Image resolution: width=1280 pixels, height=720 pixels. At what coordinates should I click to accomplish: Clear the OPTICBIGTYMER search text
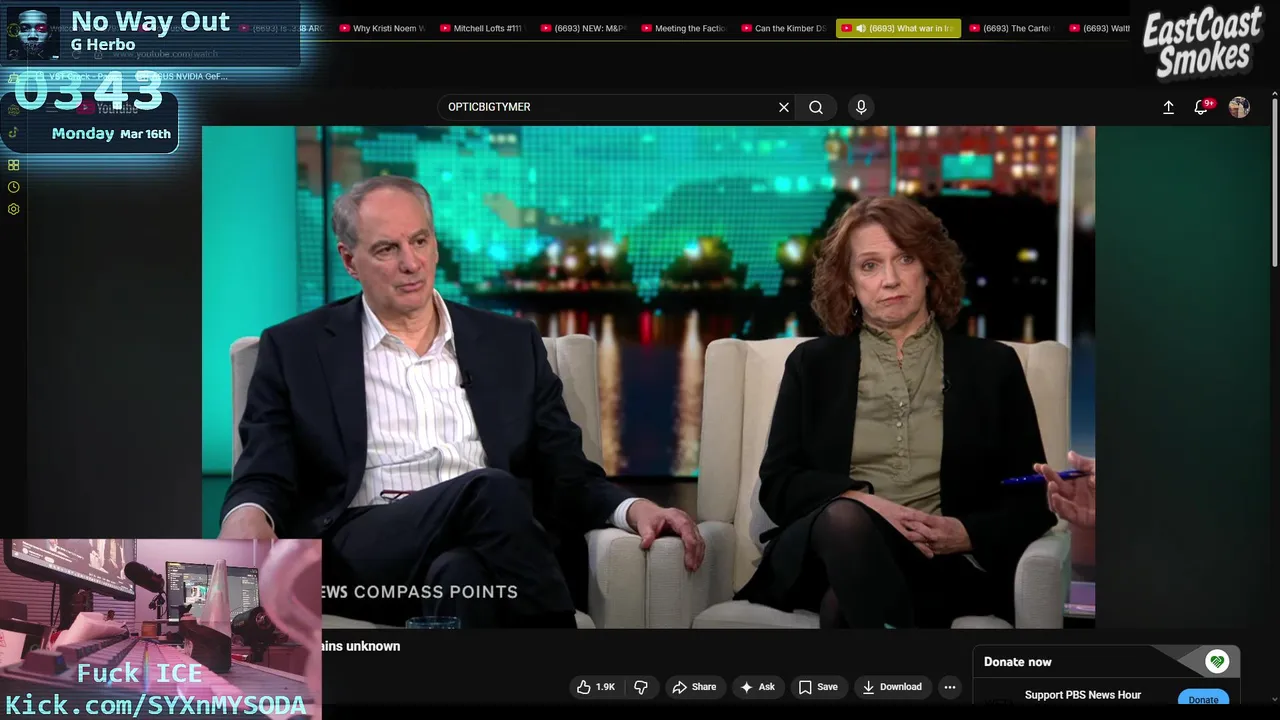784,107
